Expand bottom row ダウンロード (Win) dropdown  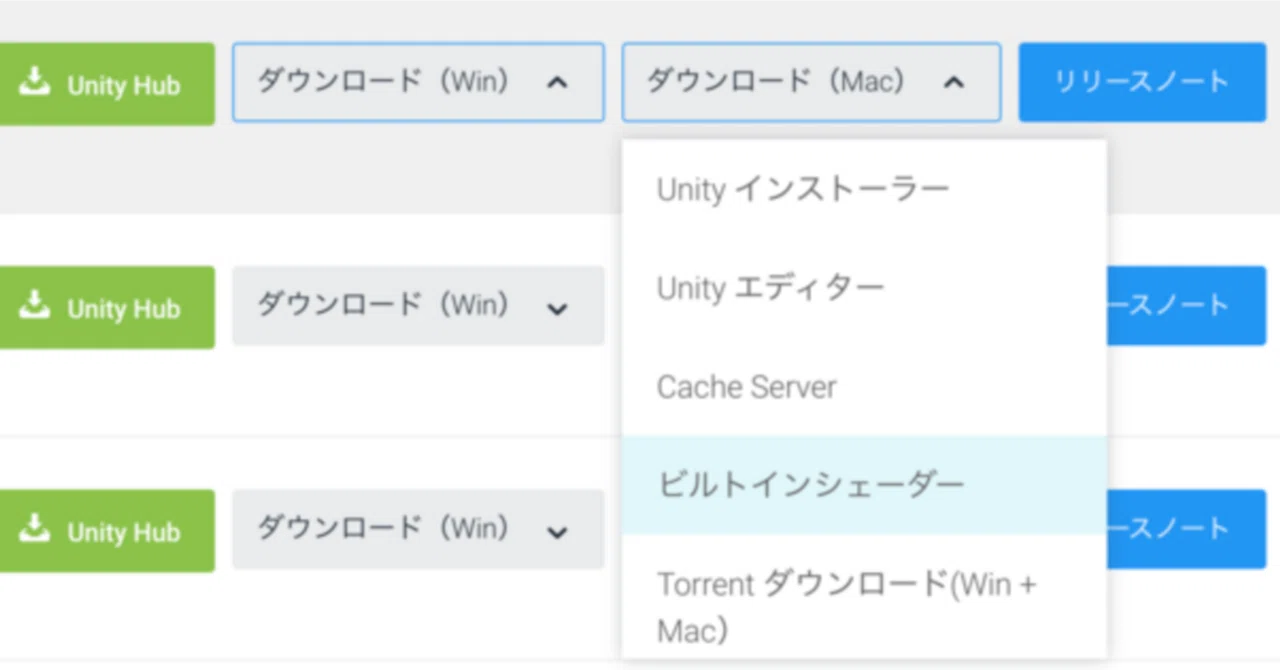[418, 529]
